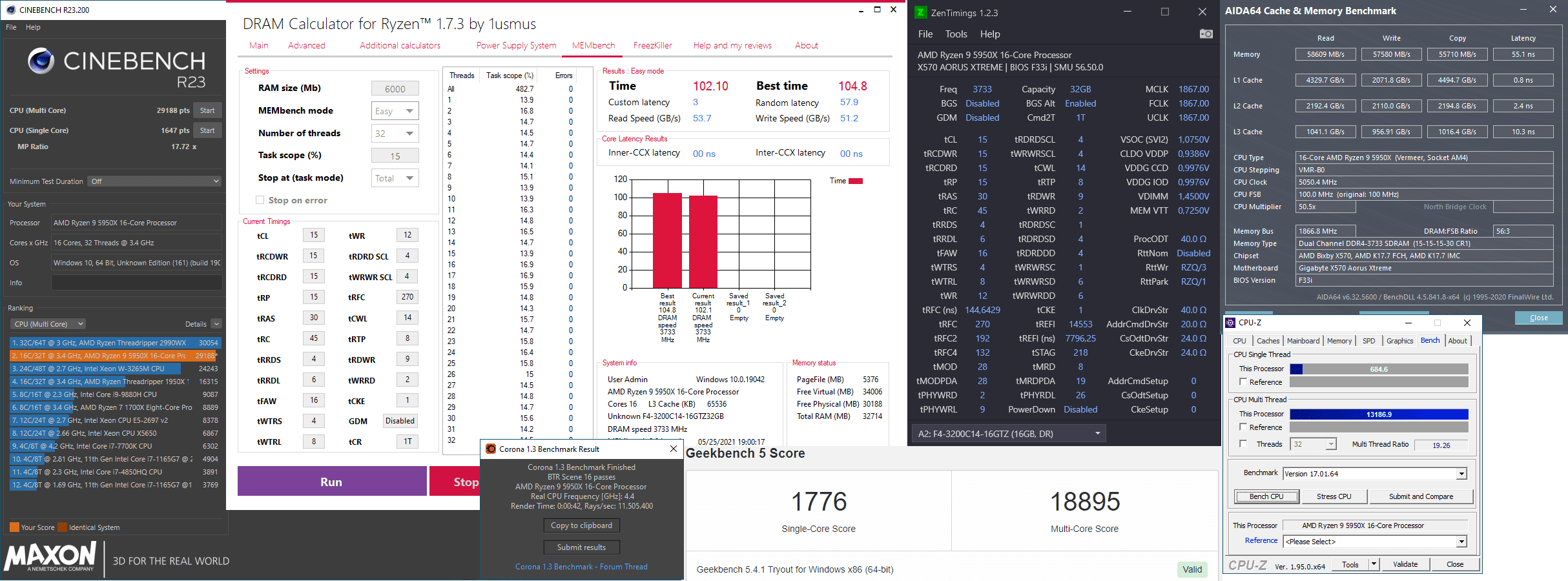Screen dimensions: 1568x581
Task: Open Stop at task mode Total dropdown
Action: 395,178
